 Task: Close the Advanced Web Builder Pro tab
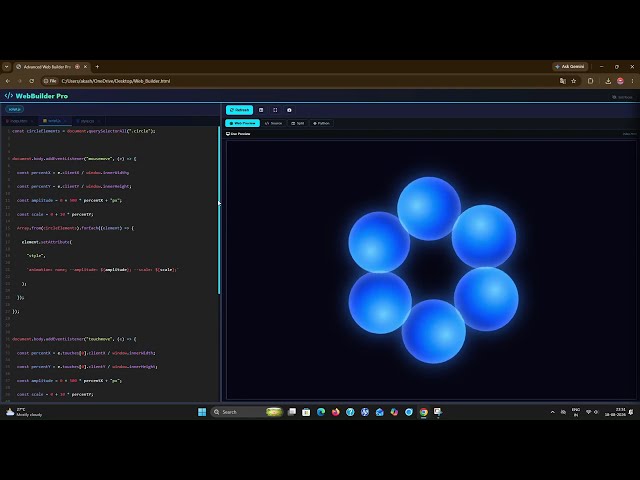[x=85, y=67]
